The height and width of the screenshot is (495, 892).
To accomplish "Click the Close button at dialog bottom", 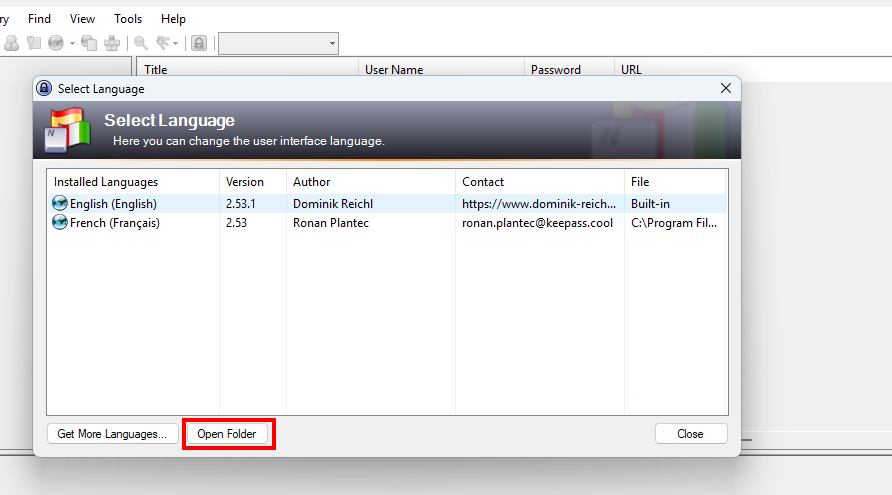I will (x=690, y=434).
